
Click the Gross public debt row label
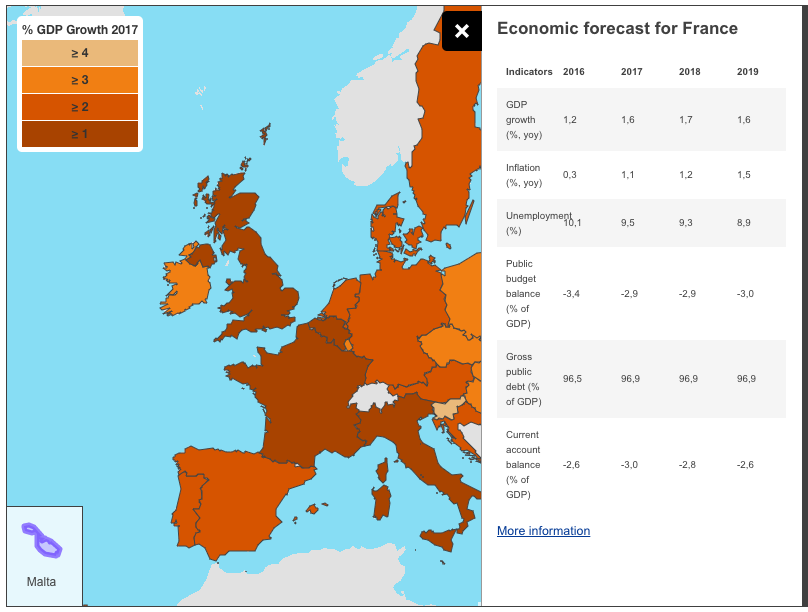click(523, 379)
